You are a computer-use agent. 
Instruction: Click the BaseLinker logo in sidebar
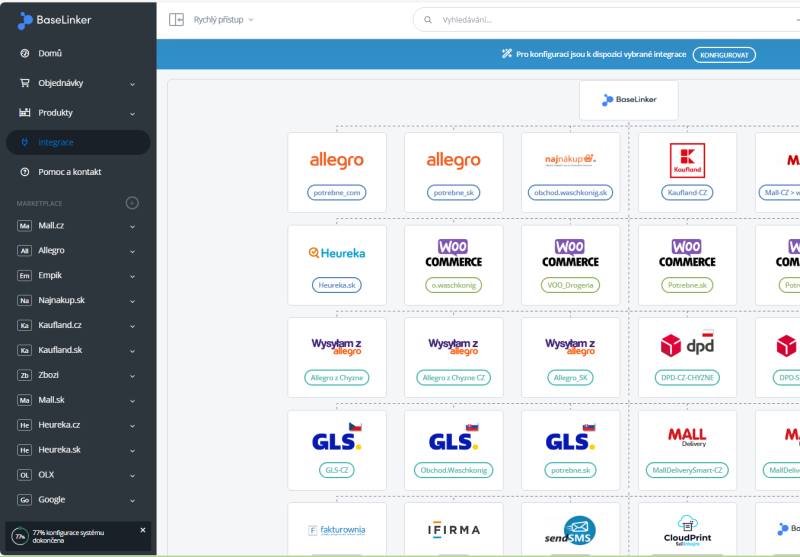(54, 20)
